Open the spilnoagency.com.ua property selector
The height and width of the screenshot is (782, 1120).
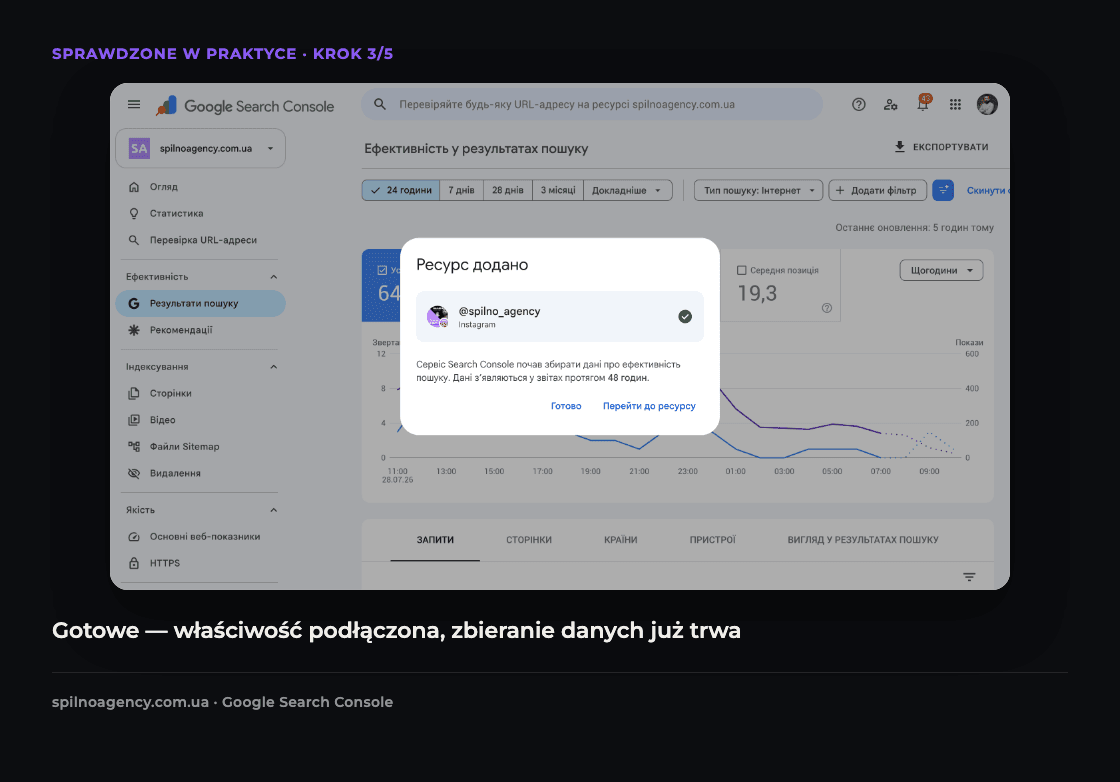(x=201, y=149)
